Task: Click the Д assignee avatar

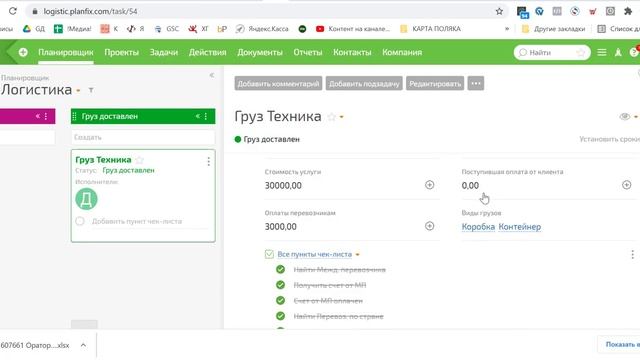Action: [87, 199]
